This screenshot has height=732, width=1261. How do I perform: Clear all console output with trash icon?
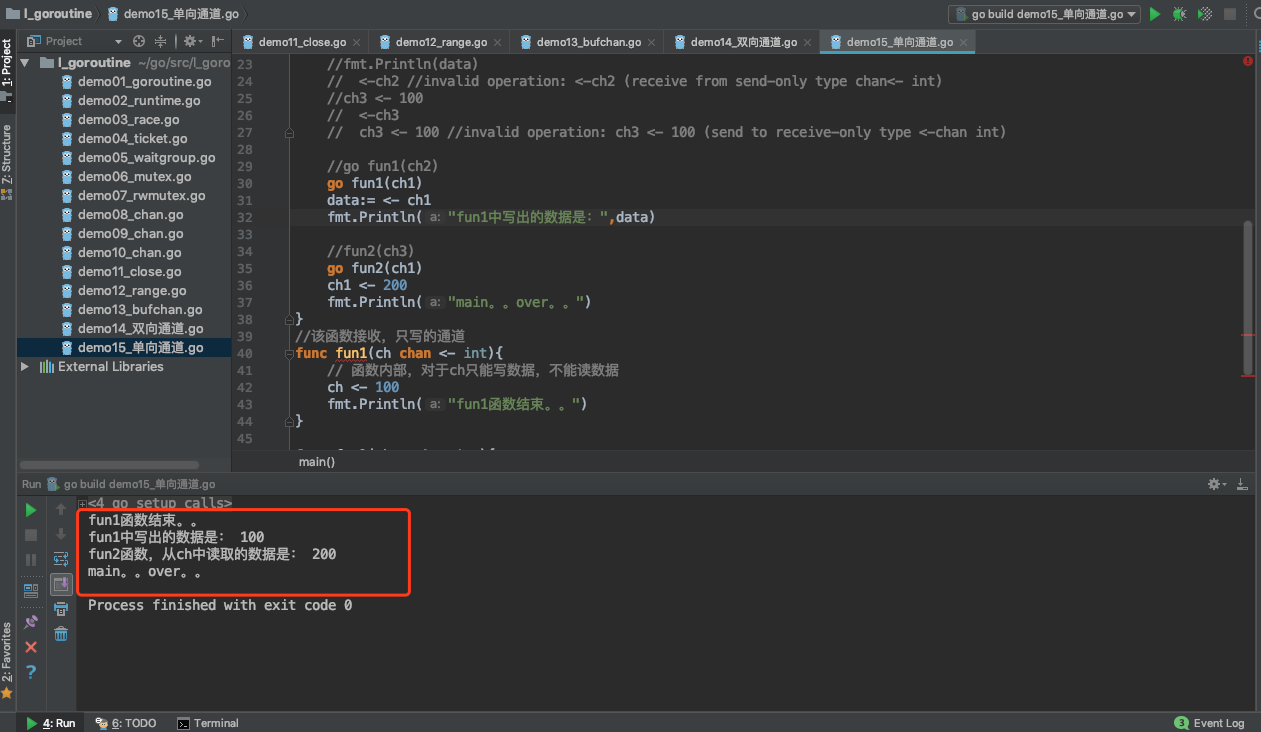coord(61,634)
